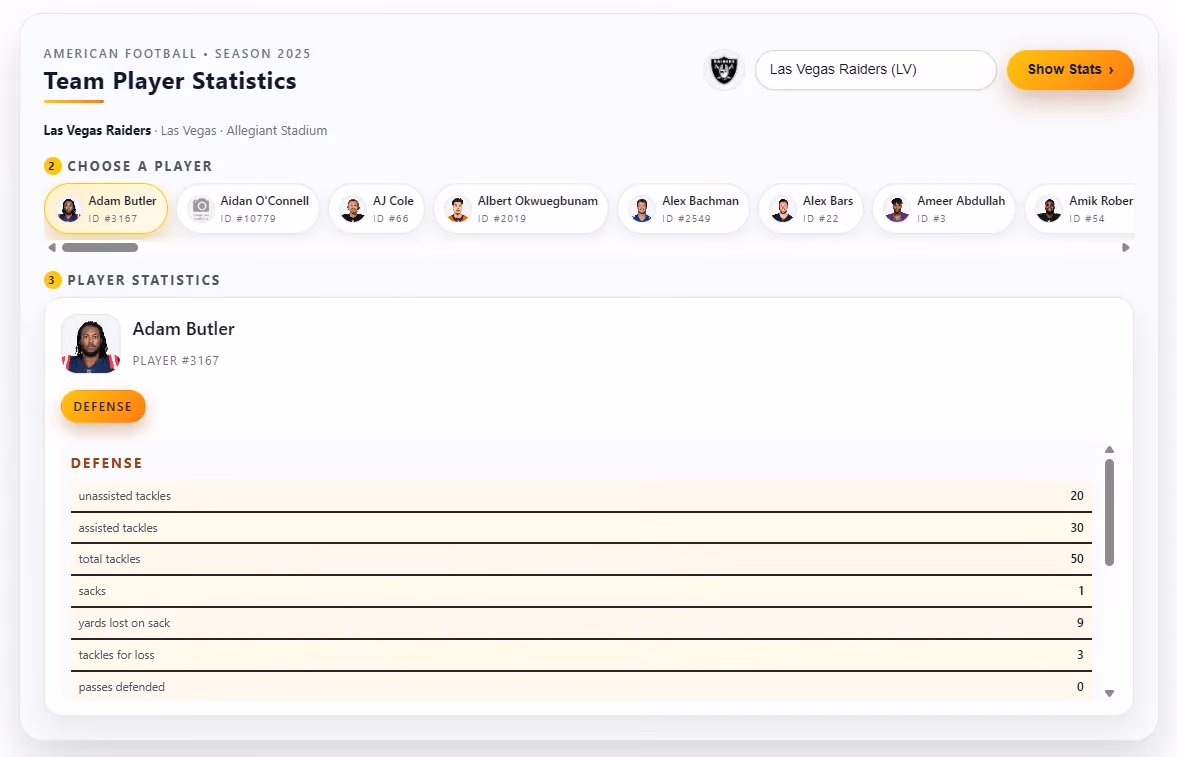Viewport: 1177px width, 757px height.
Task: Click the yards lost on sack value 9
Action: 1080,623
